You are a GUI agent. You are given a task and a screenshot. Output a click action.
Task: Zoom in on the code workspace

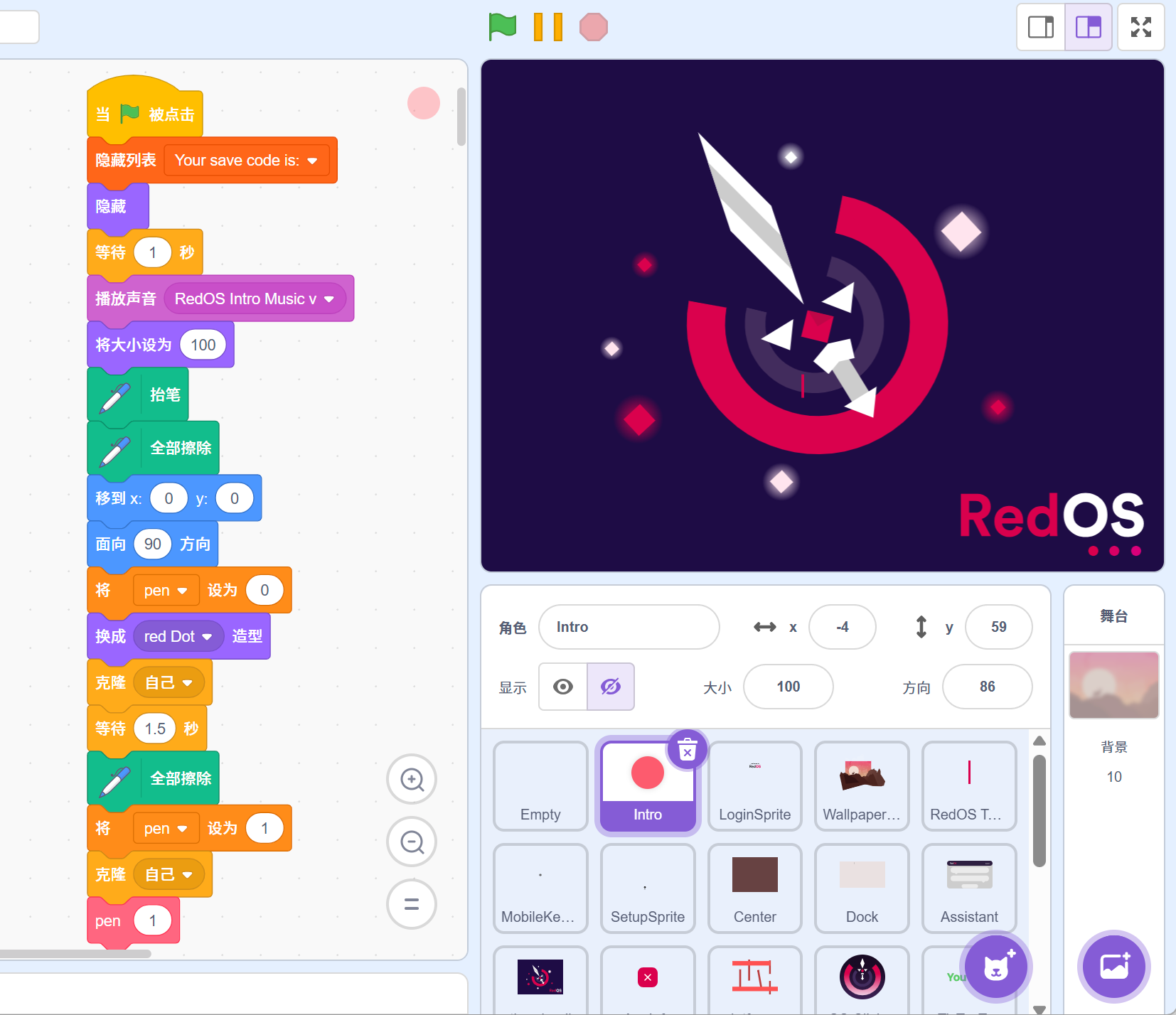coord(412,780)
